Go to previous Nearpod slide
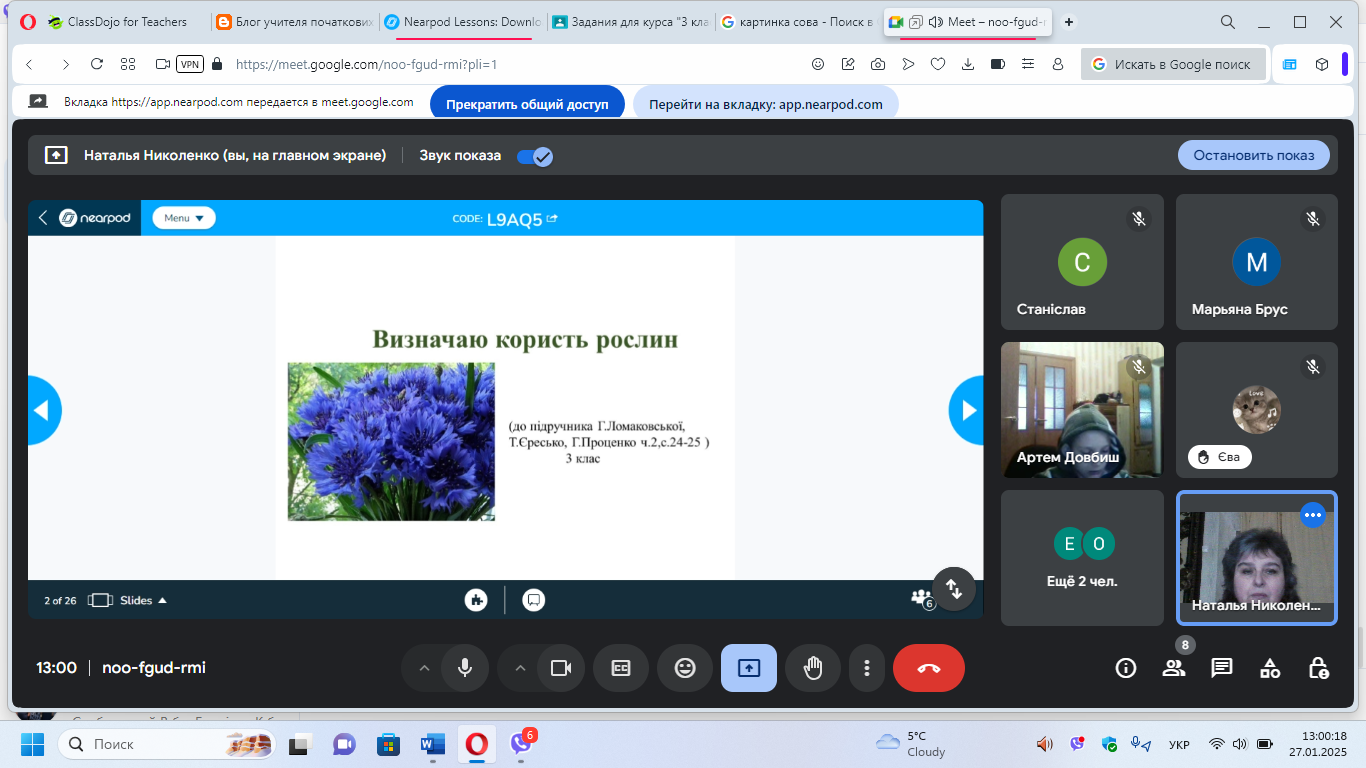This screenshot has width=1366, height=768. 44,410
